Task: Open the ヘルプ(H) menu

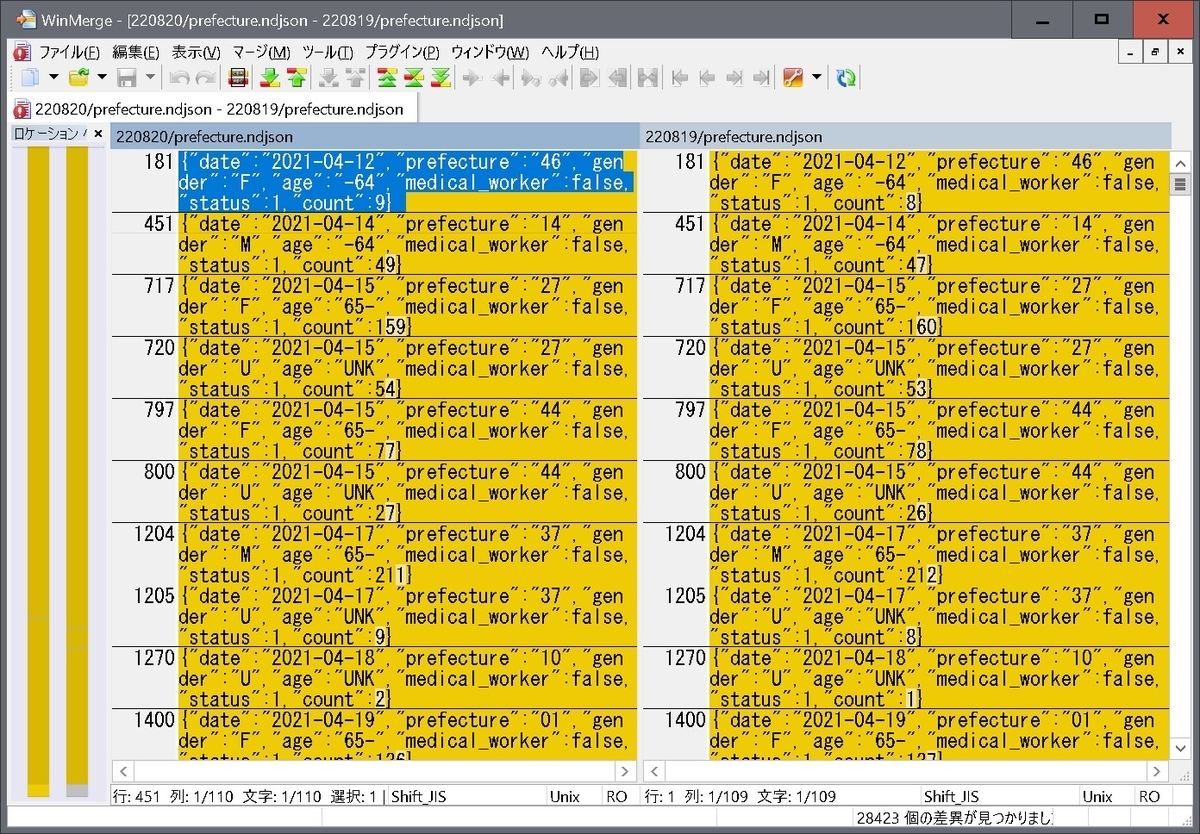Action: (x=570, y=52)
